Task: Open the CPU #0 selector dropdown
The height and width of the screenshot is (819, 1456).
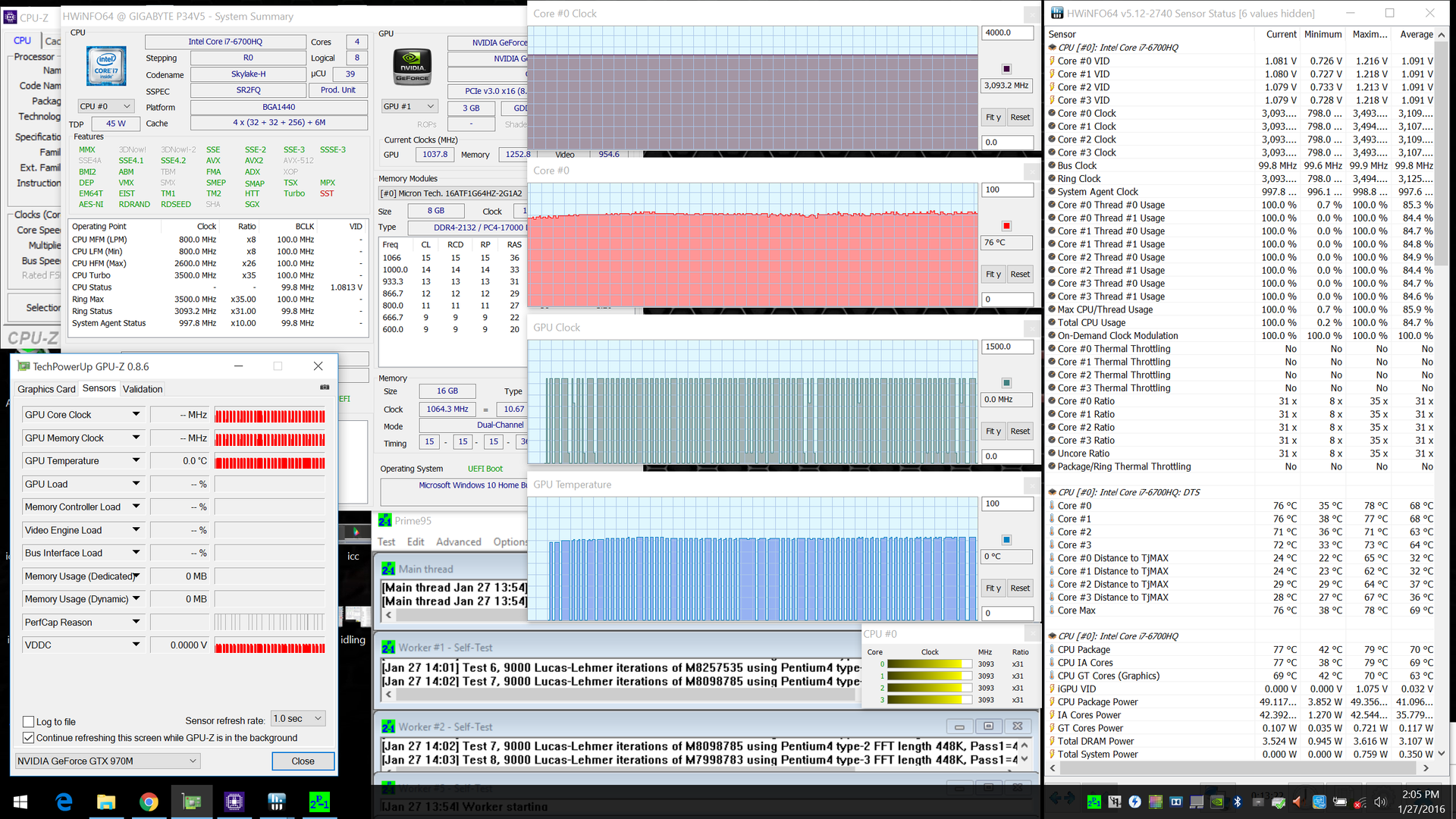Action: point(106,106)
